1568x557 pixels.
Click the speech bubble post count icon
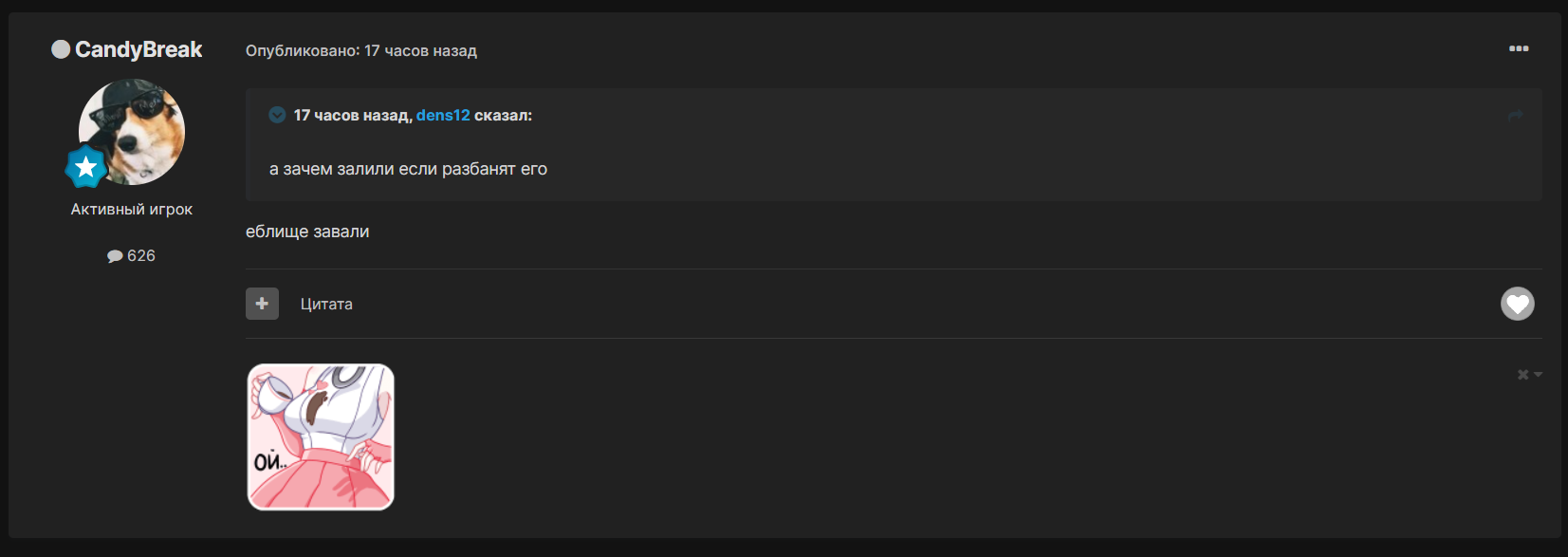pos(115,256)
